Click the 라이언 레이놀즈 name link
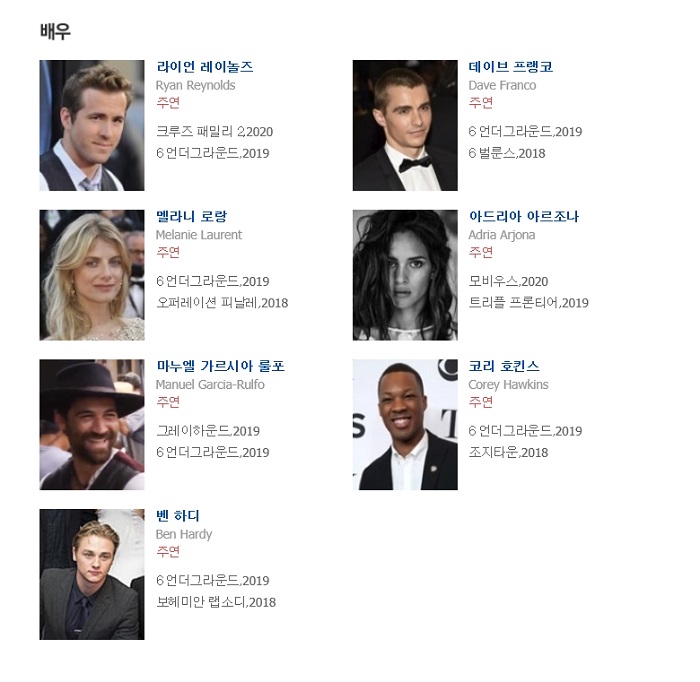700x682 pixels. 204,67
